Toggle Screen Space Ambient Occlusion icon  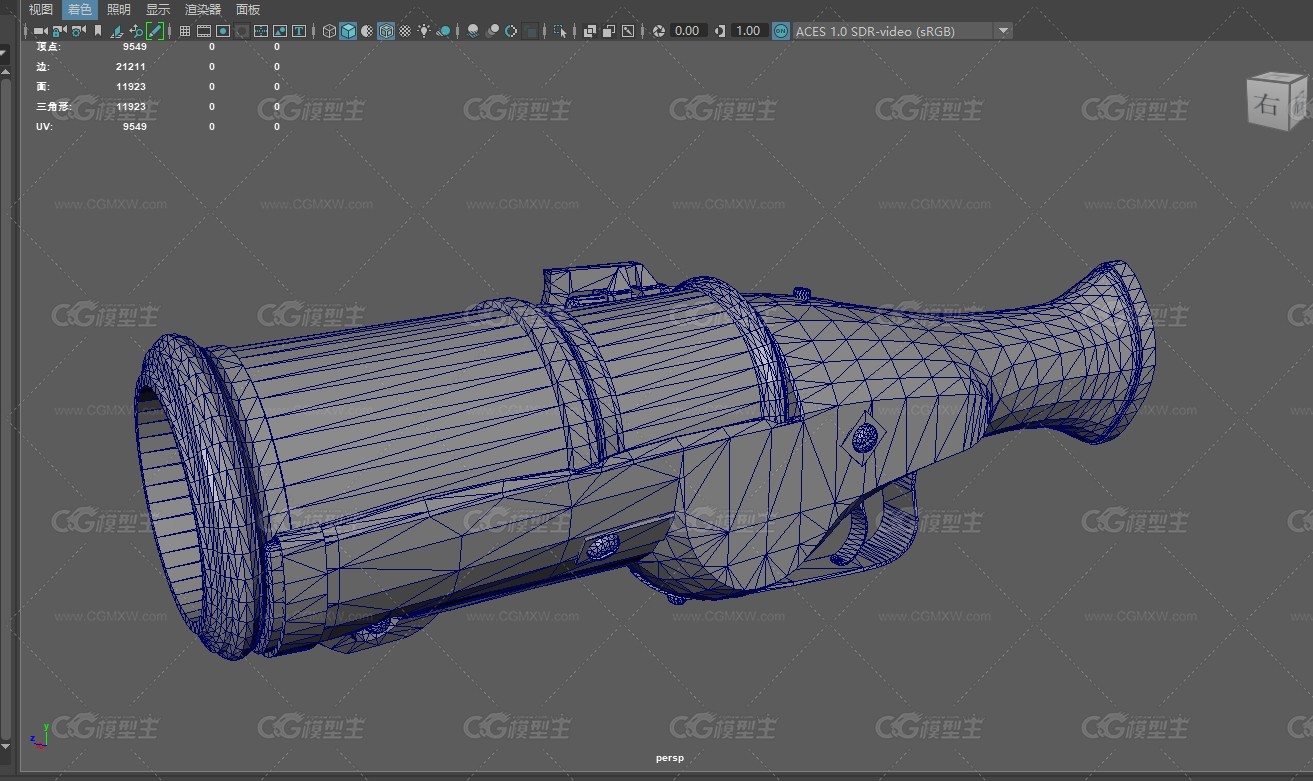click(x=472, y=31)
